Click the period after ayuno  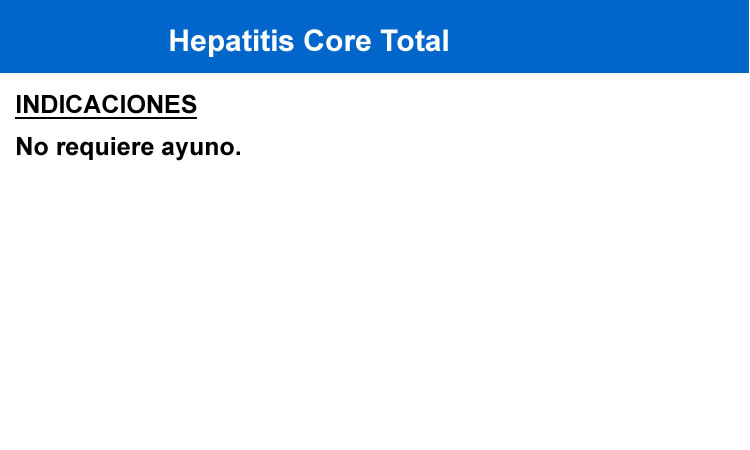(237, 153)
